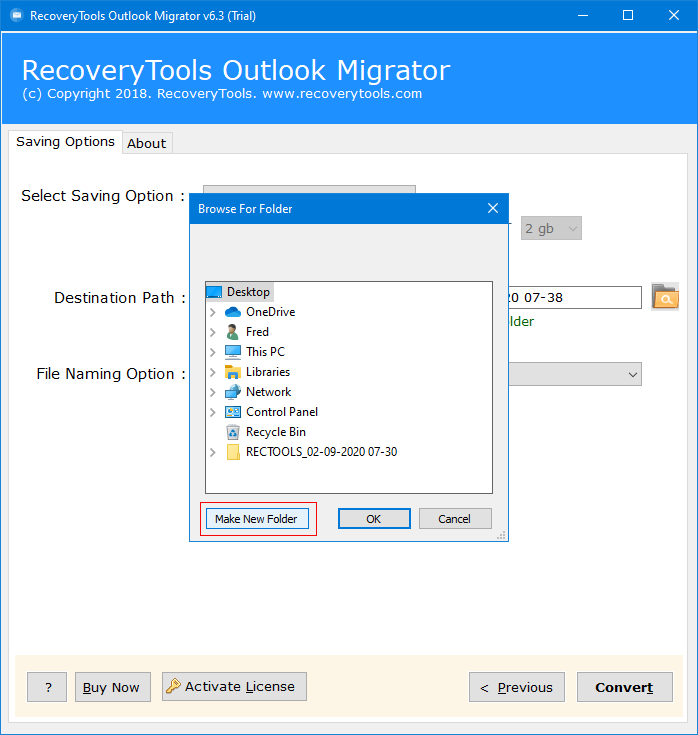Click the OneDrive cloud icon
698x735 pixels.
pyautogui.click(x=233, y=312)
